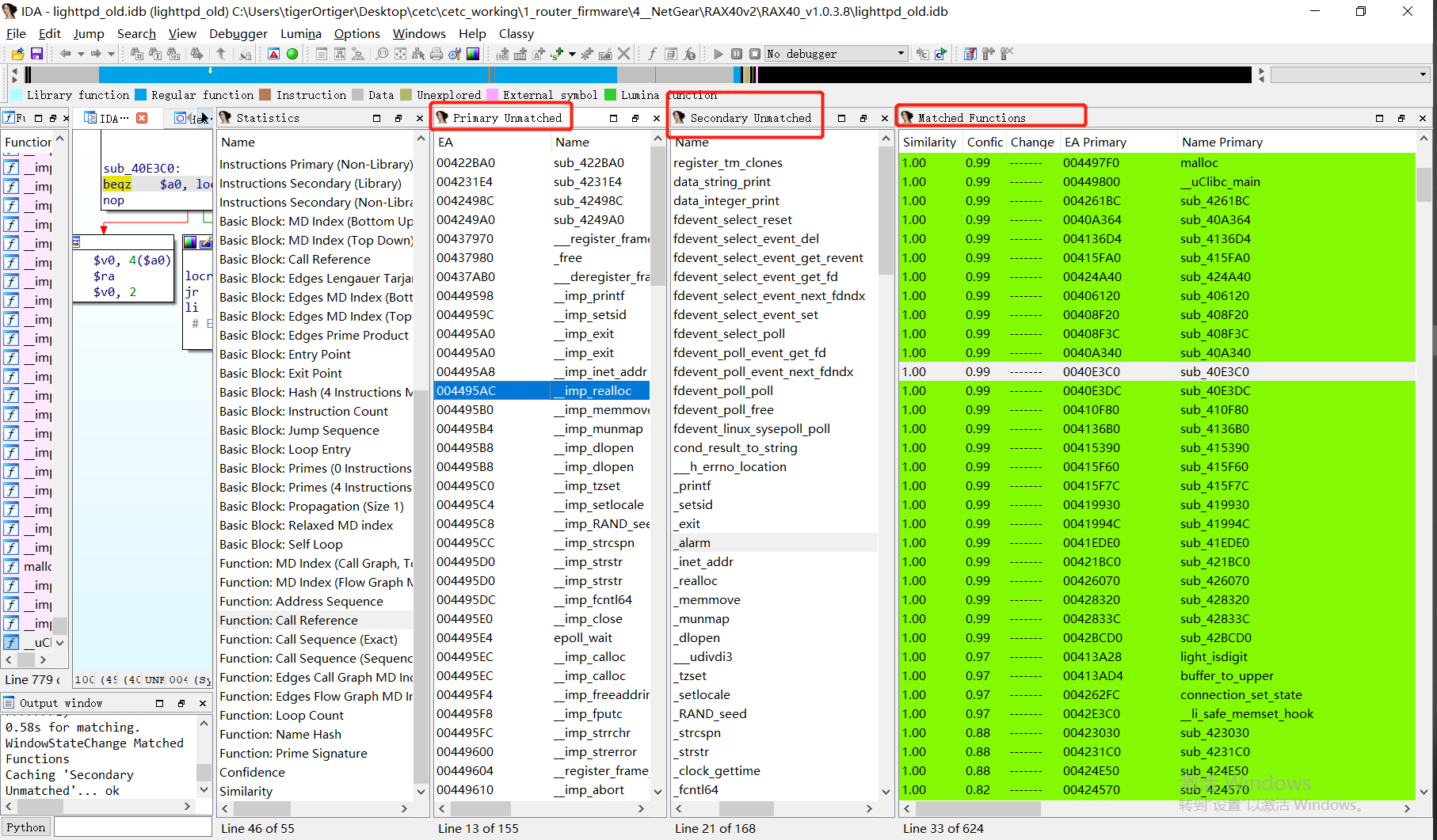Sort matched functions by Confic column
The width and height of the screenshot is (1437, 840).
click(x=985, y=143)
